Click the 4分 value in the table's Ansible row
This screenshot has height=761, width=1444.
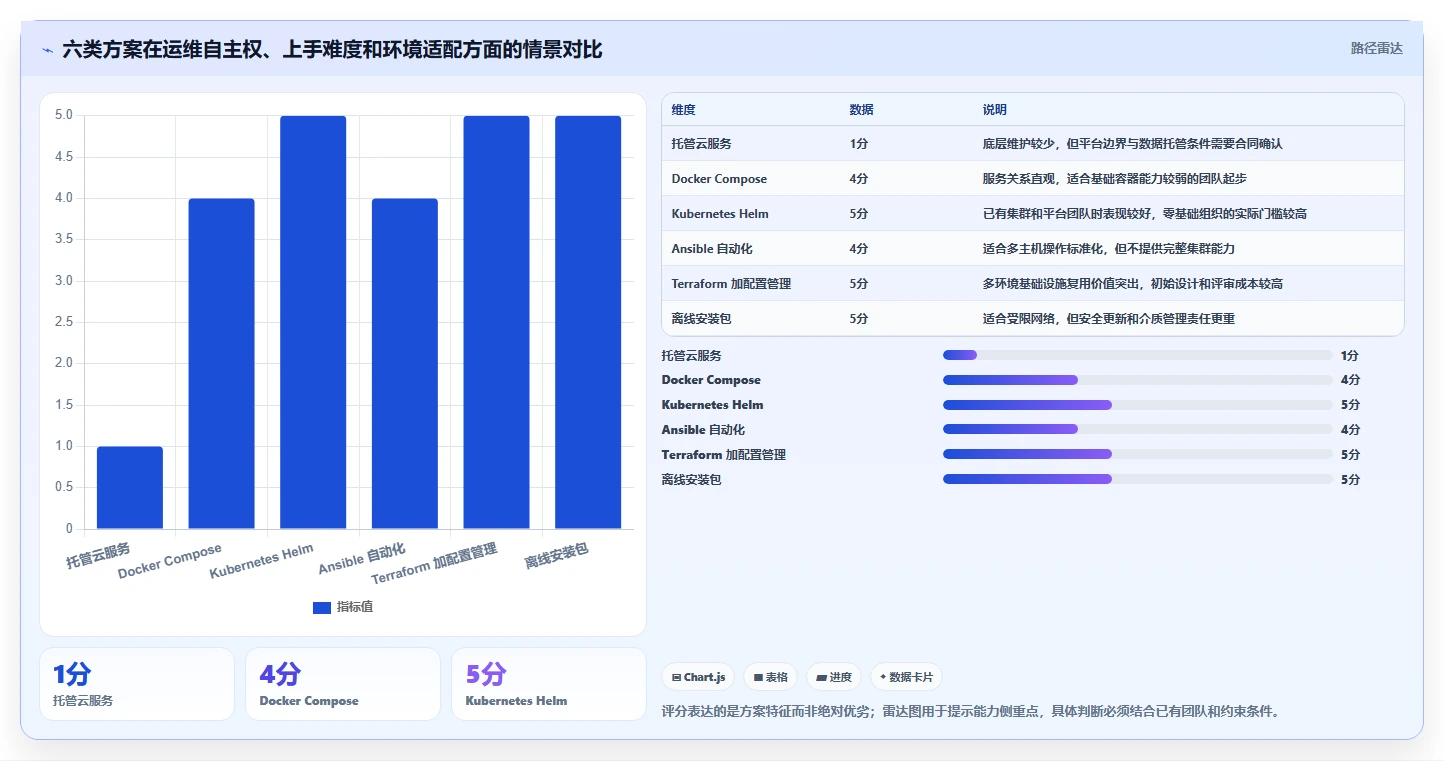pos(859,249)
